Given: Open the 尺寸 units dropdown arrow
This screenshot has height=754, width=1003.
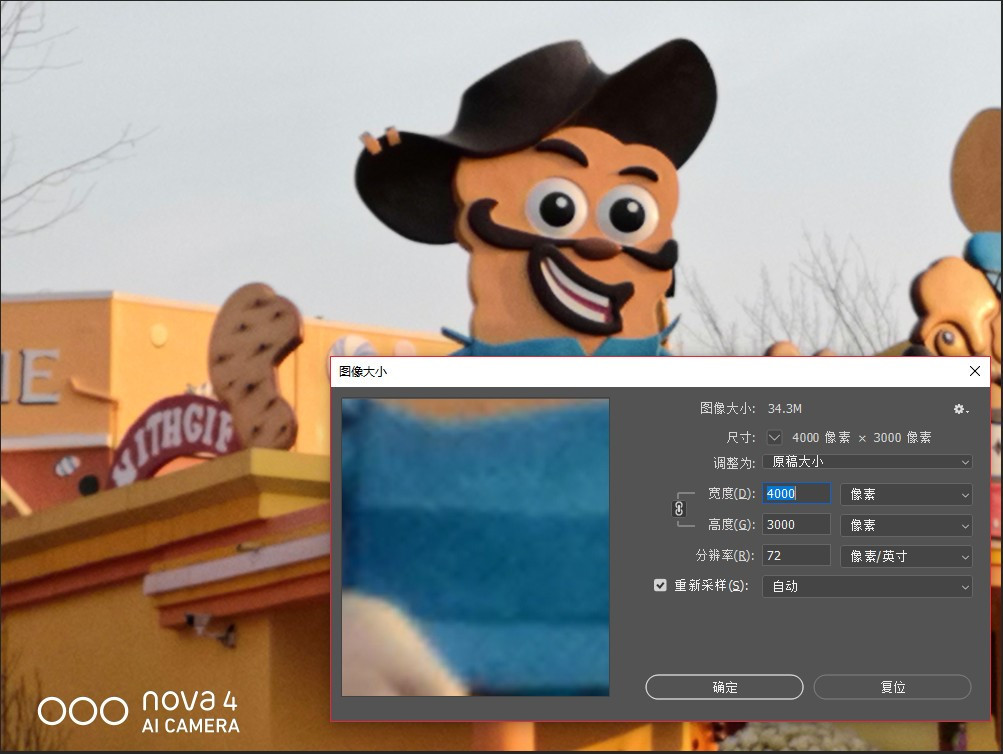Looking at the screenshot, I should click(774, 437).
